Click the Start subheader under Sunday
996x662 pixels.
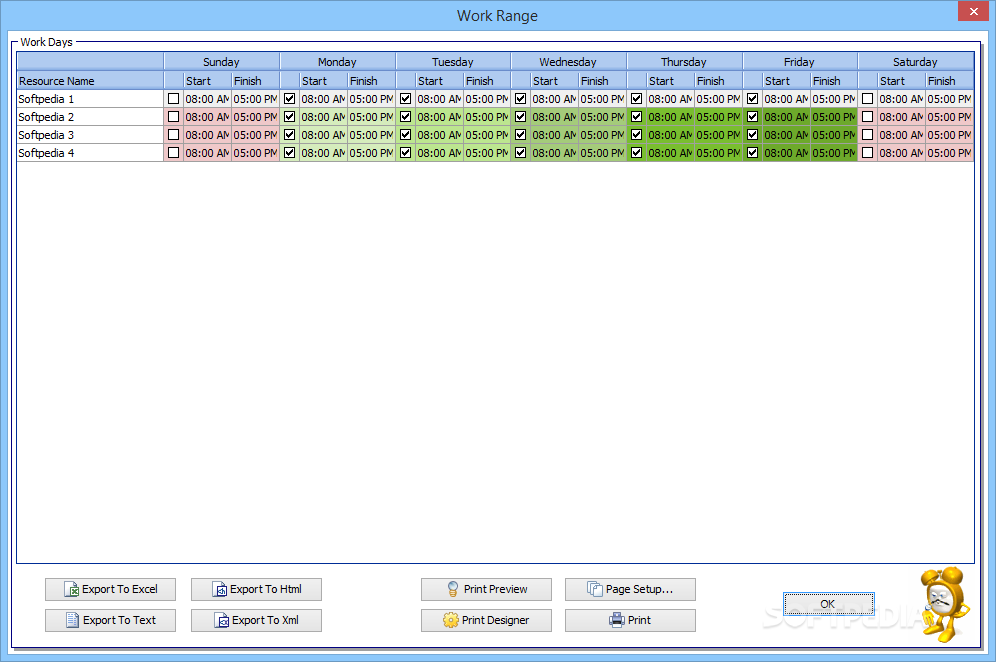(208, 81)
